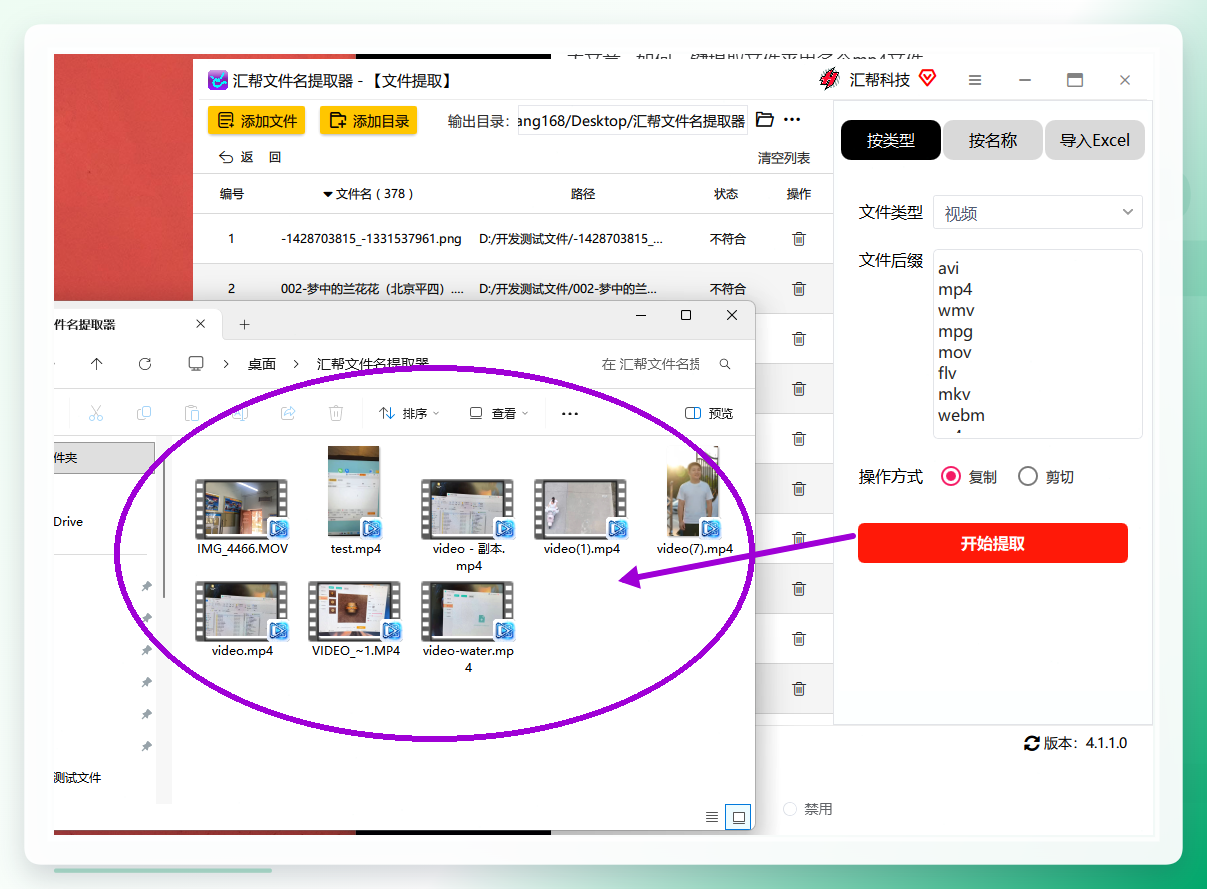Open the hamburger menu in the title bar
Viewport: 1207px width, 889px height.
click(975, 80)
